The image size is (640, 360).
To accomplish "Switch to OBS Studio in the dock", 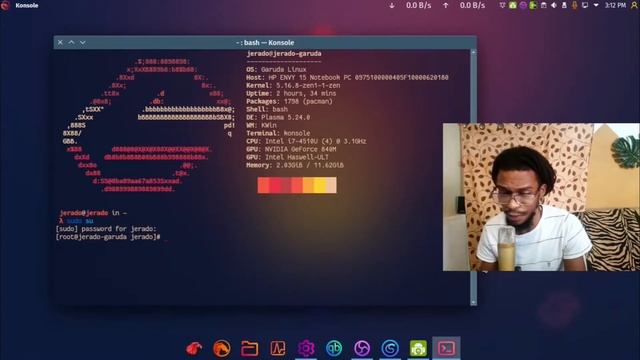I will pyautogui.click(x=362, y=349).
